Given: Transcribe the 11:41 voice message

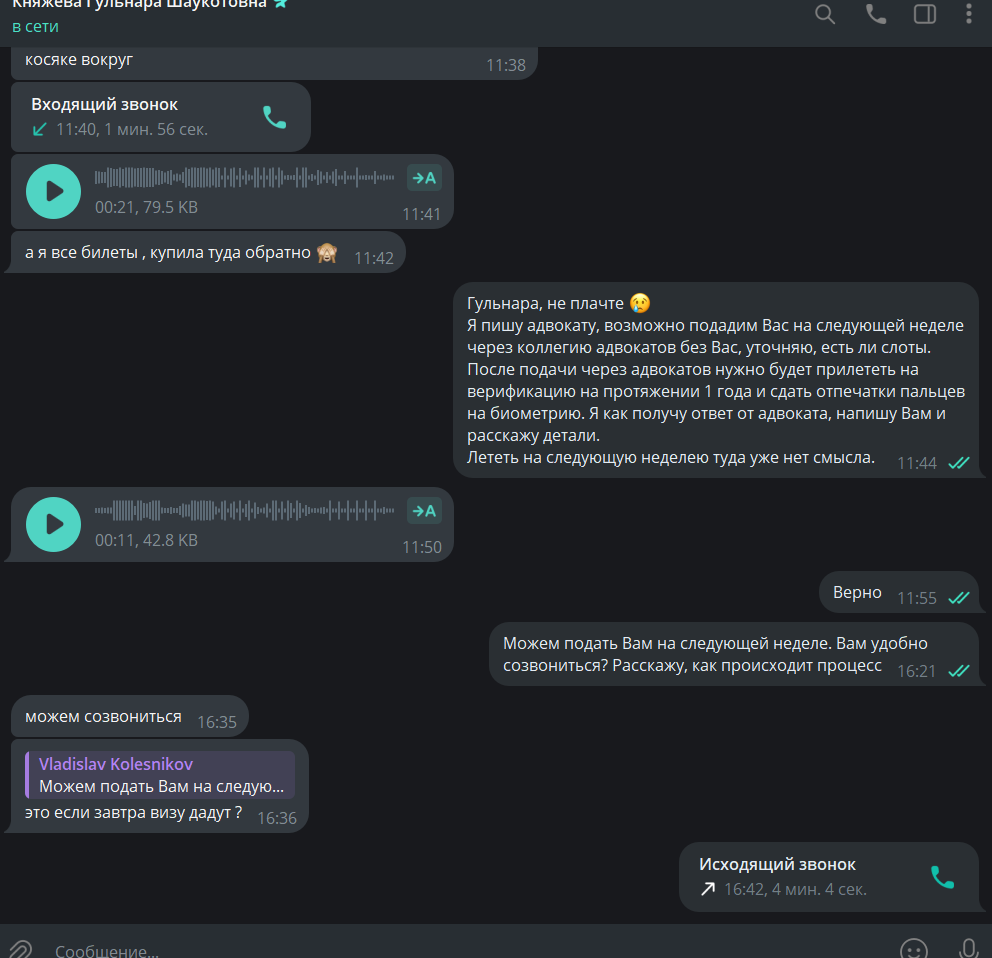Looking at the screenshot, I should (424, 178).
